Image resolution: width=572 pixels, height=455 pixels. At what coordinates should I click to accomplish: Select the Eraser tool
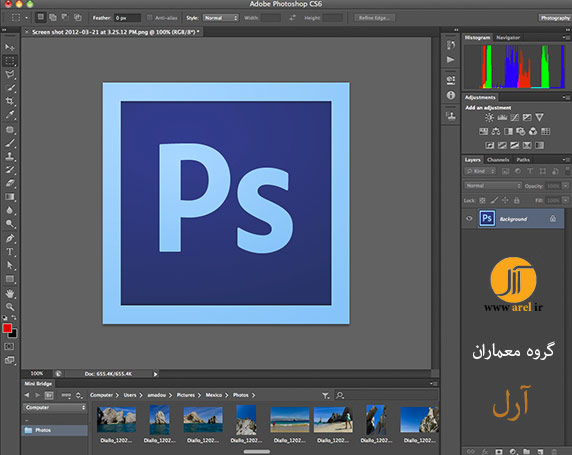coord(10,184)
